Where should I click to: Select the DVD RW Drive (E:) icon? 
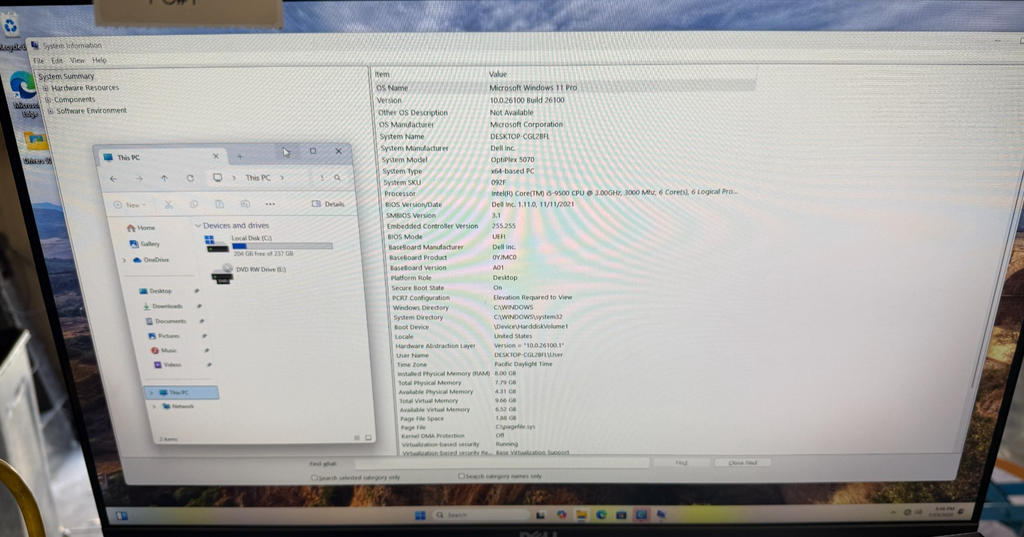tap(221, 273)
